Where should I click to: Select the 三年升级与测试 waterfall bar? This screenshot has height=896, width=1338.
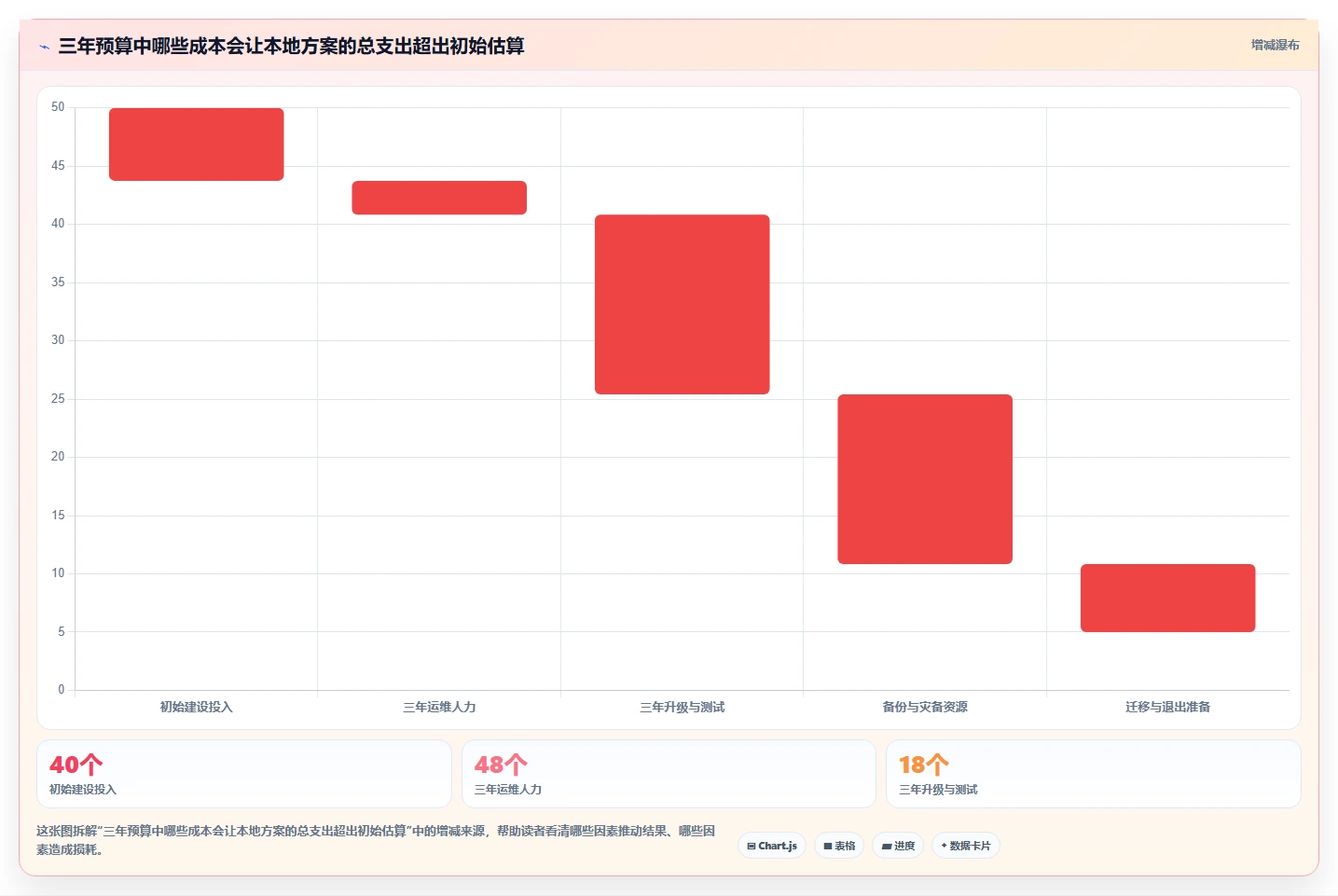coord(683,305)
